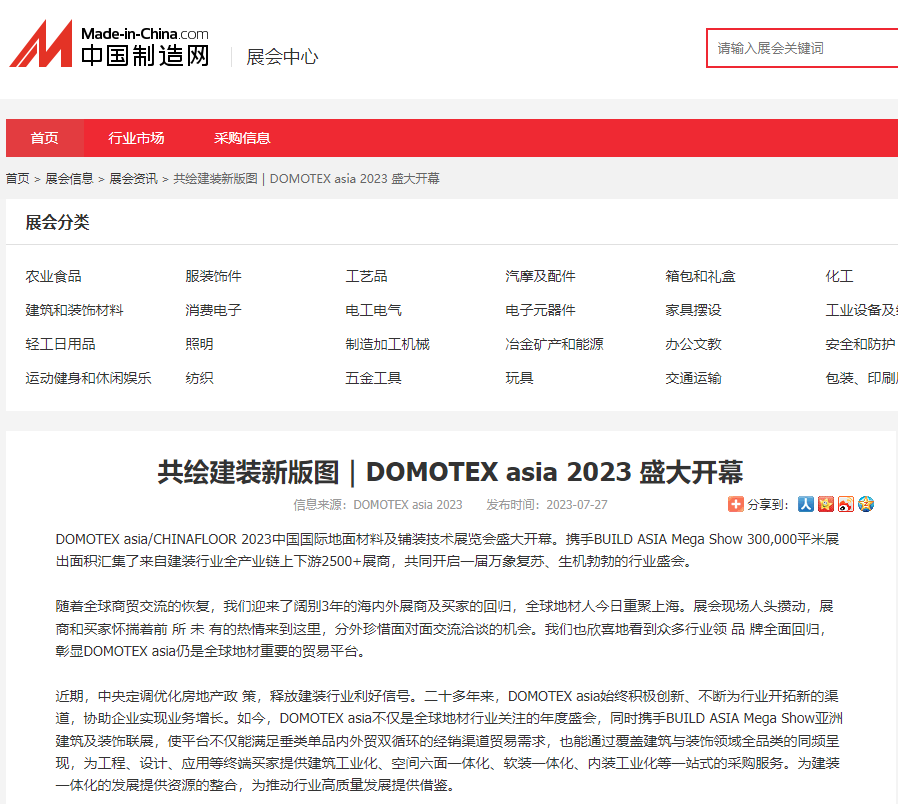This screenshot has width=898, height=804.
Task: Open the 工艺品 category
Action: coord(367,277)
